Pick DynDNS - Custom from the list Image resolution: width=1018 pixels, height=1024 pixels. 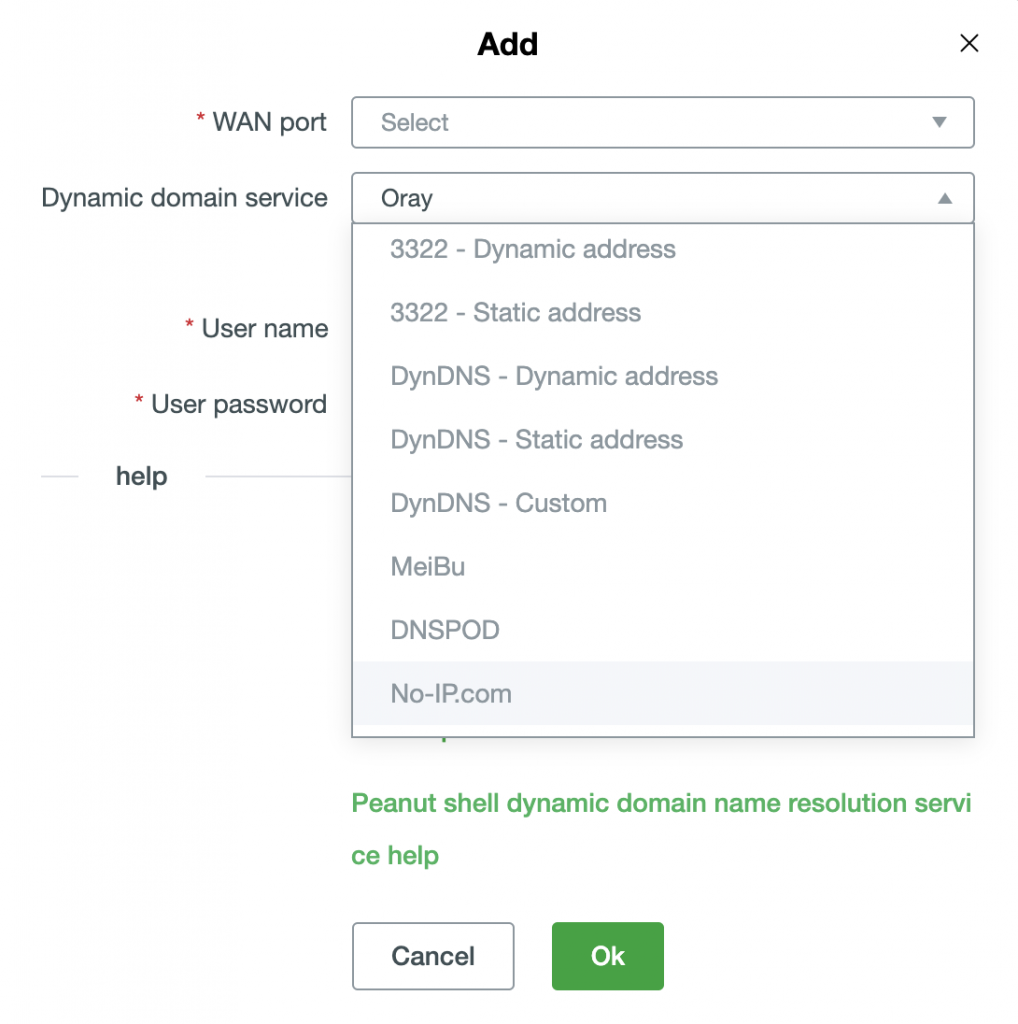662,503
